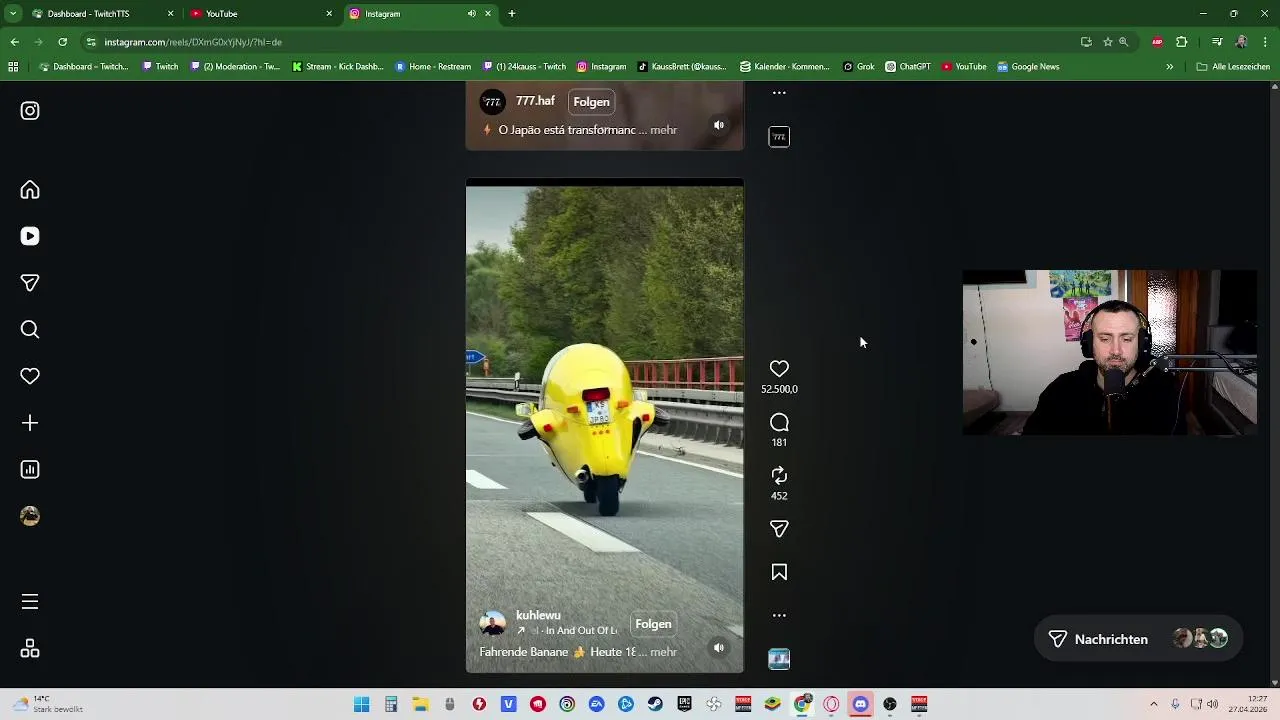Open more options for the 777.haf reel
The image size is (1280, 720).
pyautogui.click(x=779, y=93)
